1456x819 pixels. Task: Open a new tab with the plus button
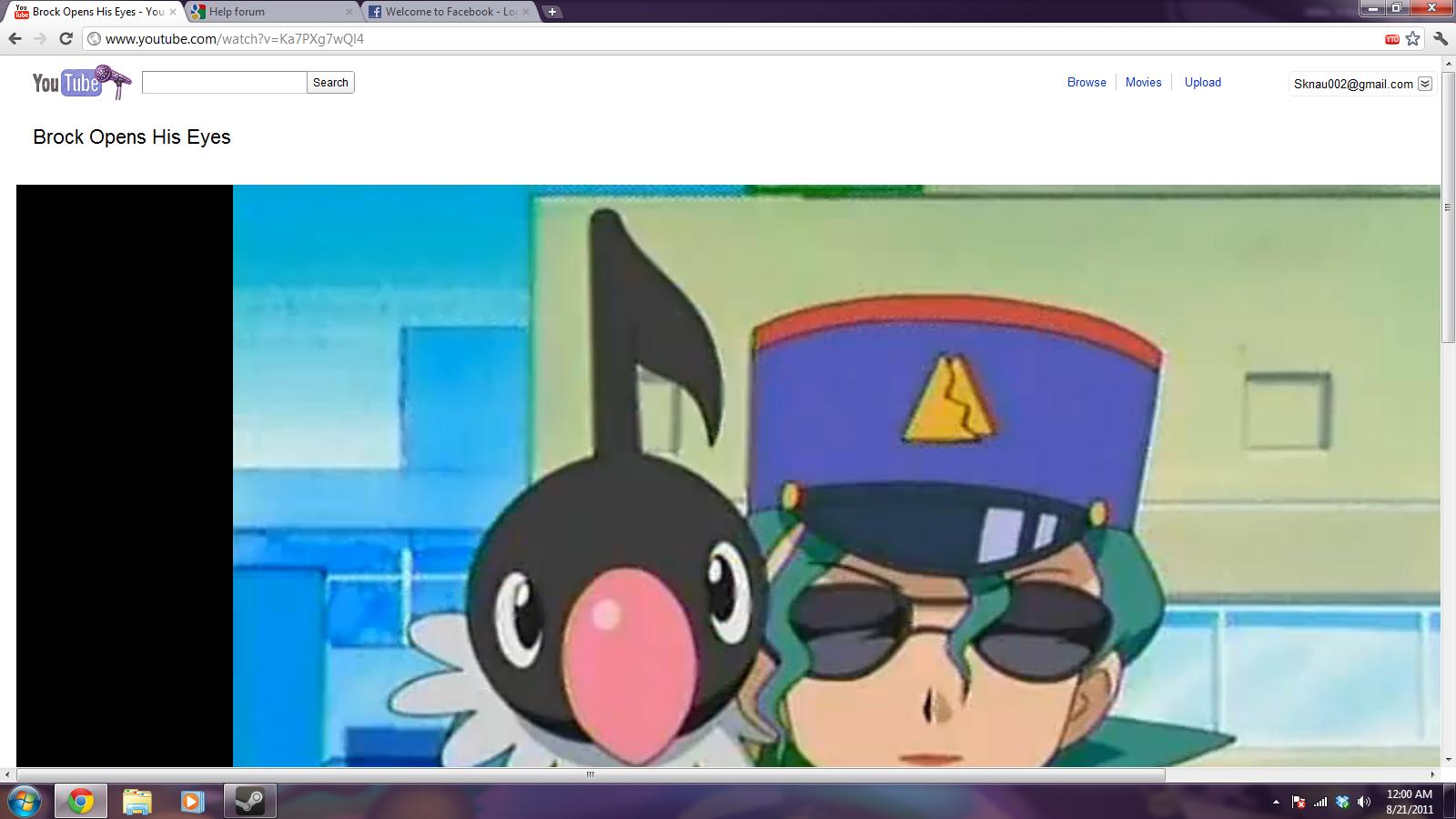552,12
